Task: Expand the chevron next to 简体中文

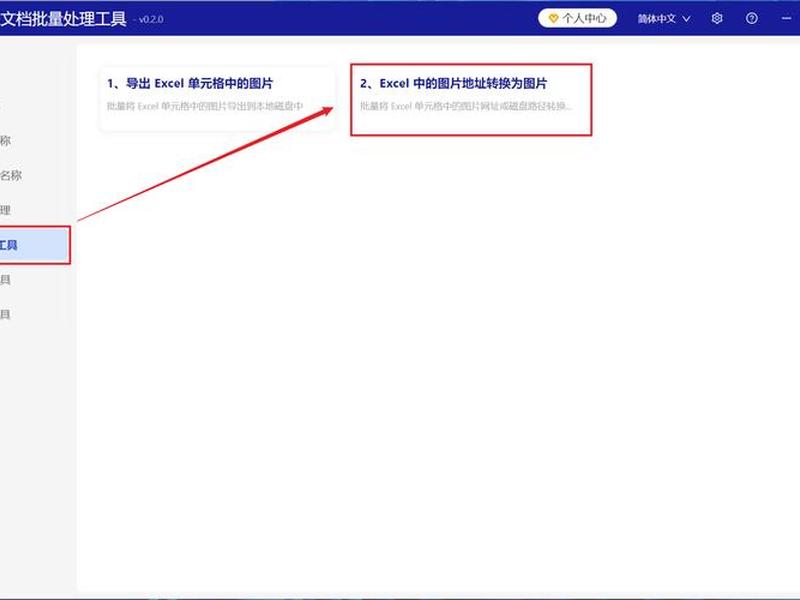Action: (686, 19)
